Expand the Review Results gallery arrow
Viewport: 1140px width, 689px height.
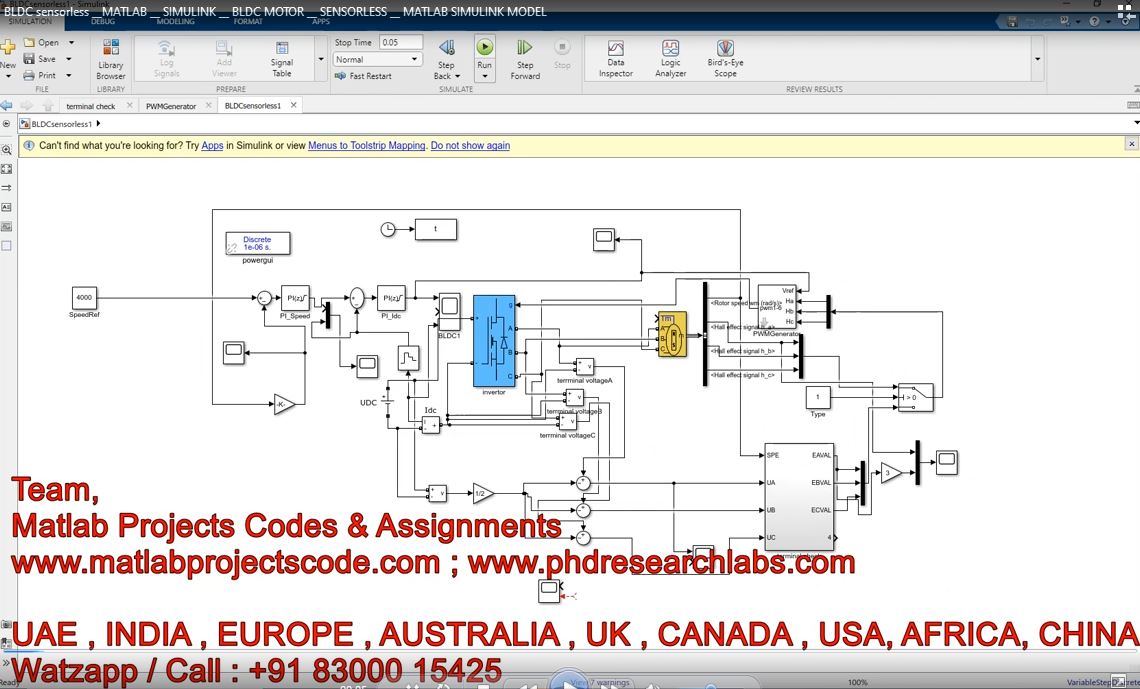[x=1037, y=59]
